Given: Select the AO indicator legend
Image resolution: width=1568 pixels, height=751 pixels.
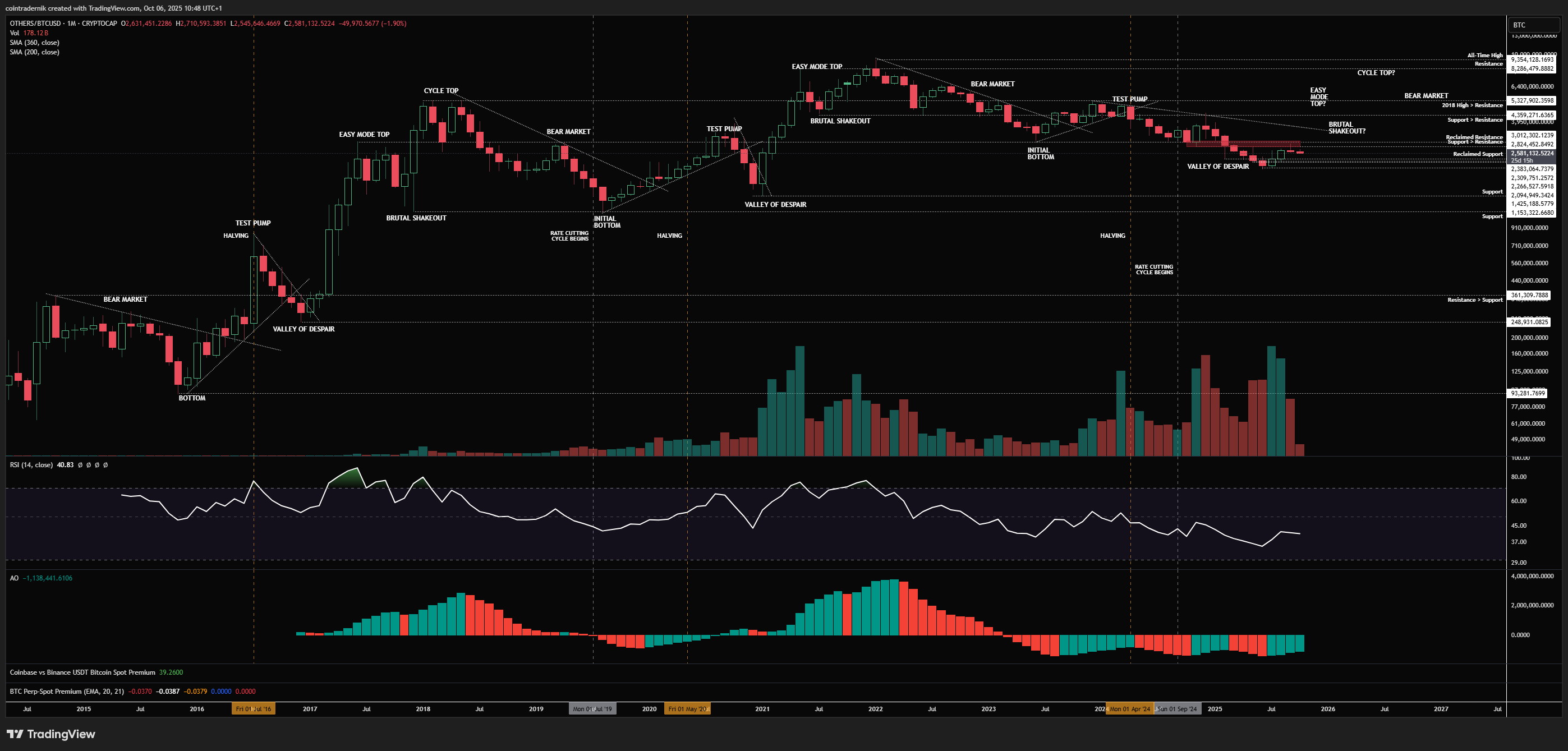Looking at the screenshot, I should pos(14,578).
